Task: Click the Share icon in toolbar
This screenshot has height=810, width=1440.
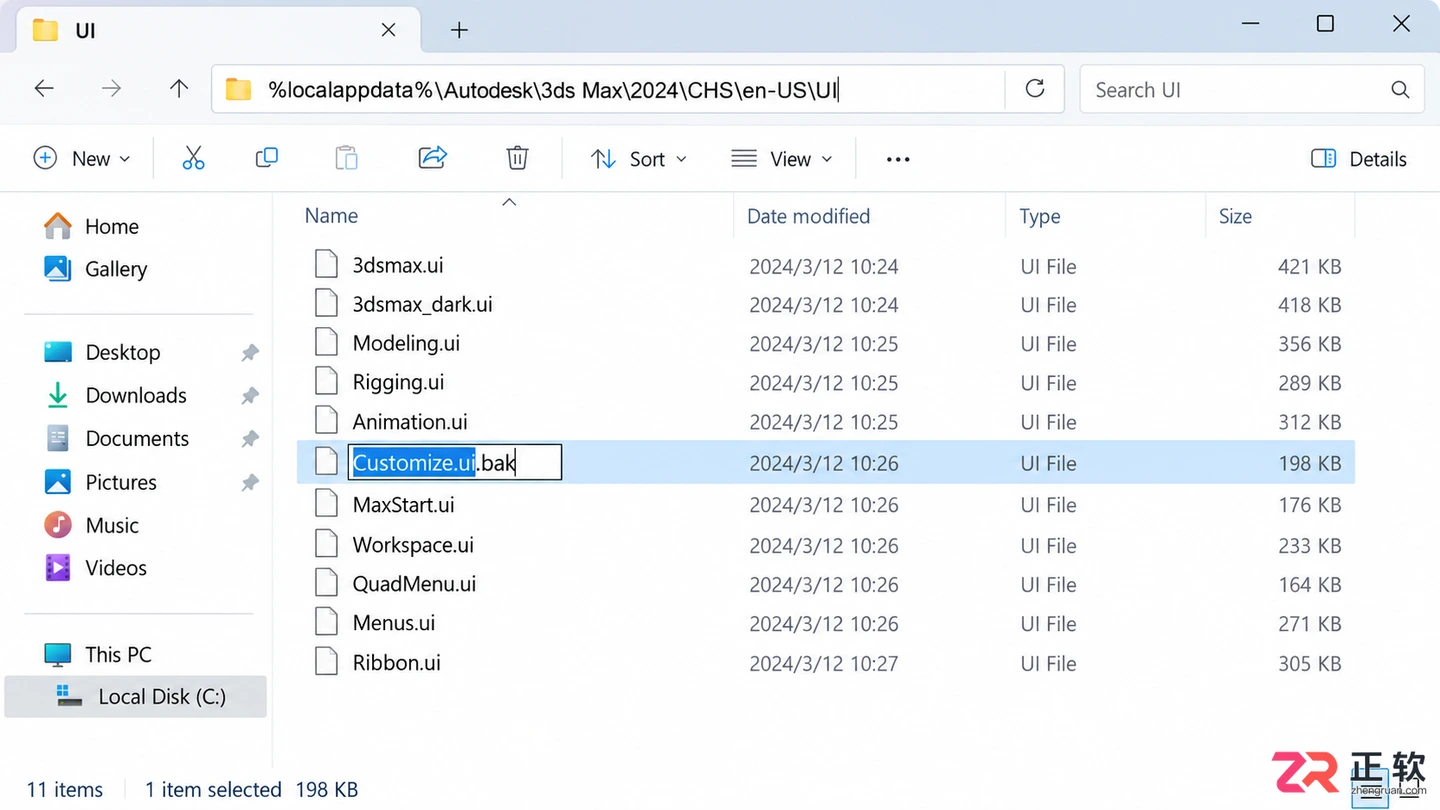Action: pos(432,158)
